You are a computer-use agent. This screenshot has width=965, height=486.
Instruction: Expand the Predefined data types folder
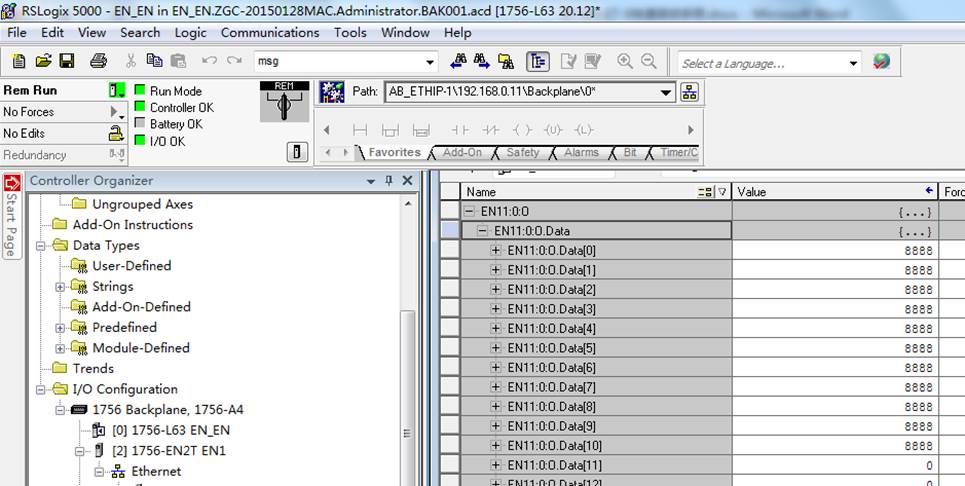click(60, 328)
